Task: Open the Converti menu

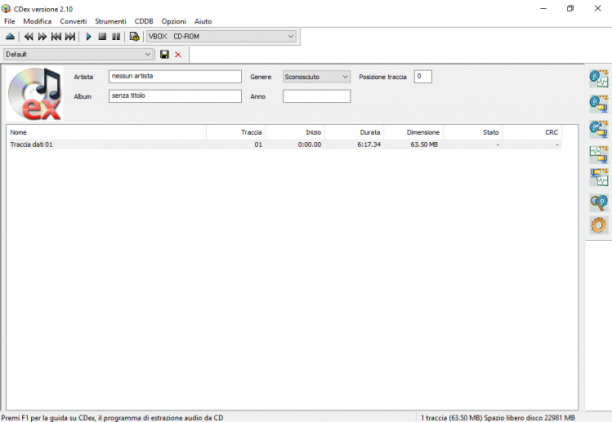Action: 73,21
